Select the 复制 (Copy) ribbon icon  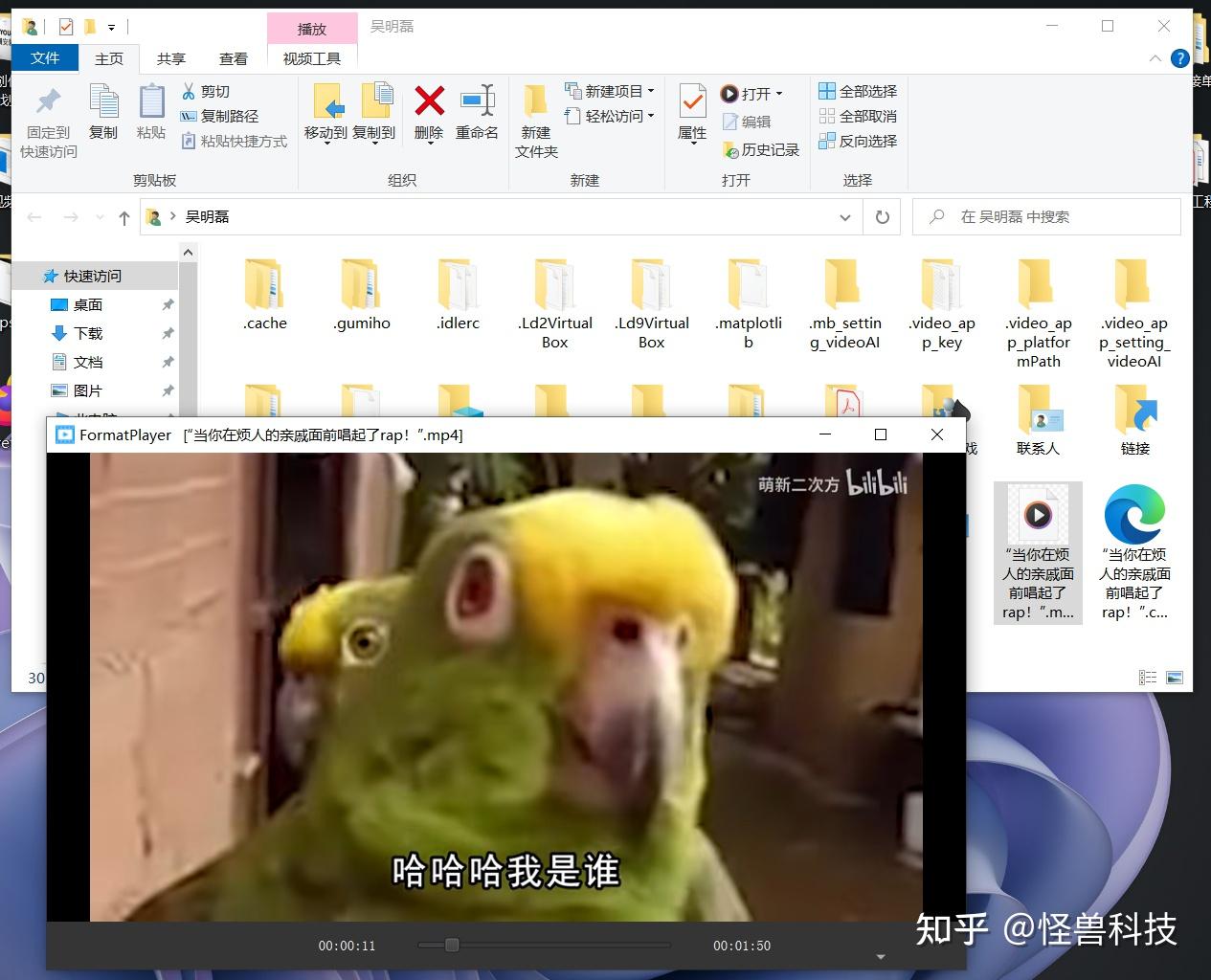(103, 115)
